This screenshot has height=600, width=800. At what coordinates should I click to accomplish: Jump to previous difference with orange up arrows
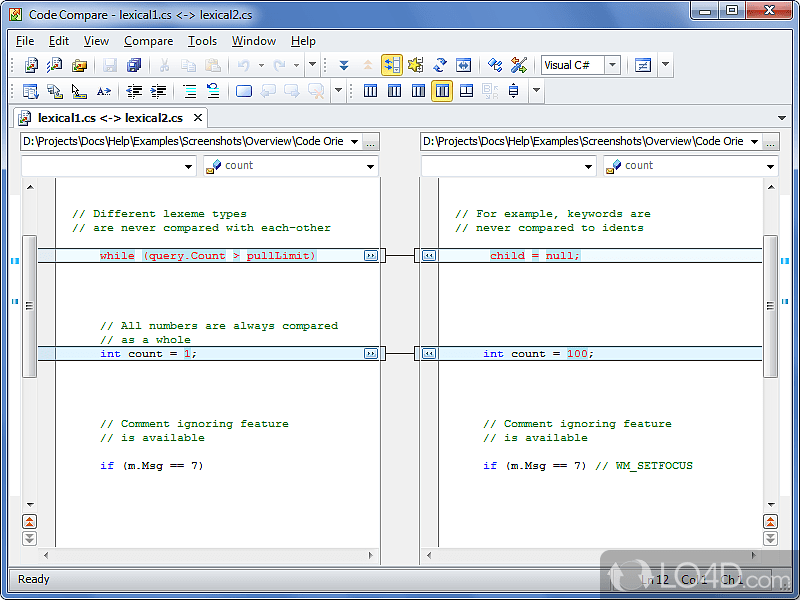click(x=368, y=65)
